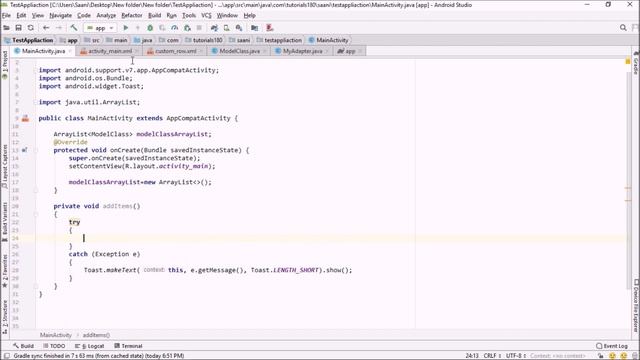Select the MainActivity breadcrumb item
The height and width of the screenshot is (360, 640).
tap(329, 40)
